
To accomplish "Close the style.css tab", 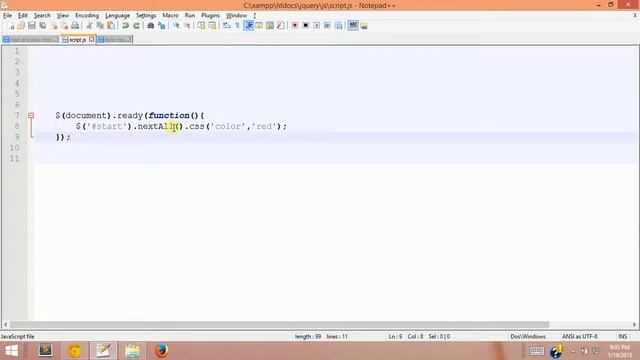I will pos(128,40).
